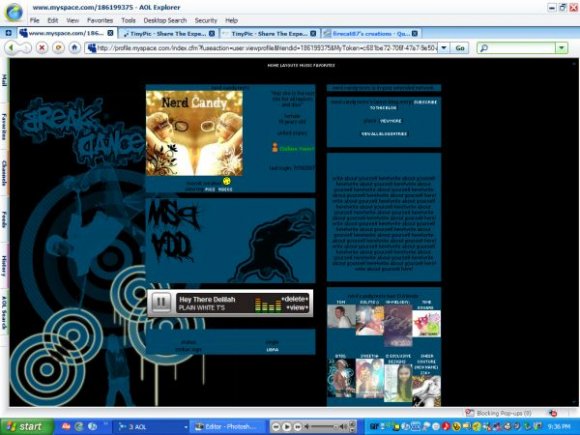Click play on taskbar media player

coord(286,427)
